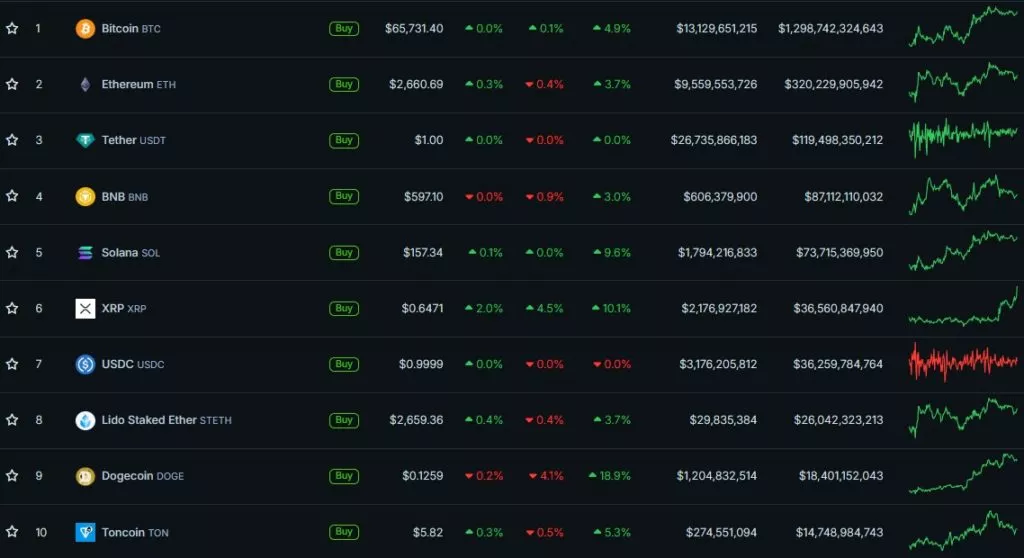View the Bitcoin 7-day sparkline chart
The image size is (1024, 558).
(962, 27)
